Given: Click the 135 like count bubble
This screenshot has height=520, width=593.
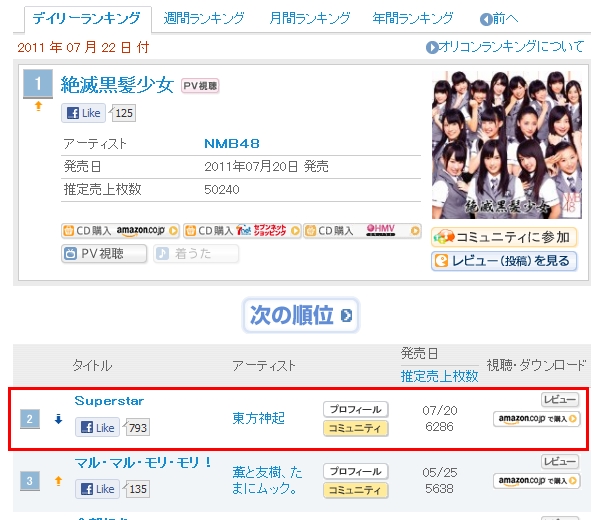Looking at the screenshot, I should click(137, 489).
